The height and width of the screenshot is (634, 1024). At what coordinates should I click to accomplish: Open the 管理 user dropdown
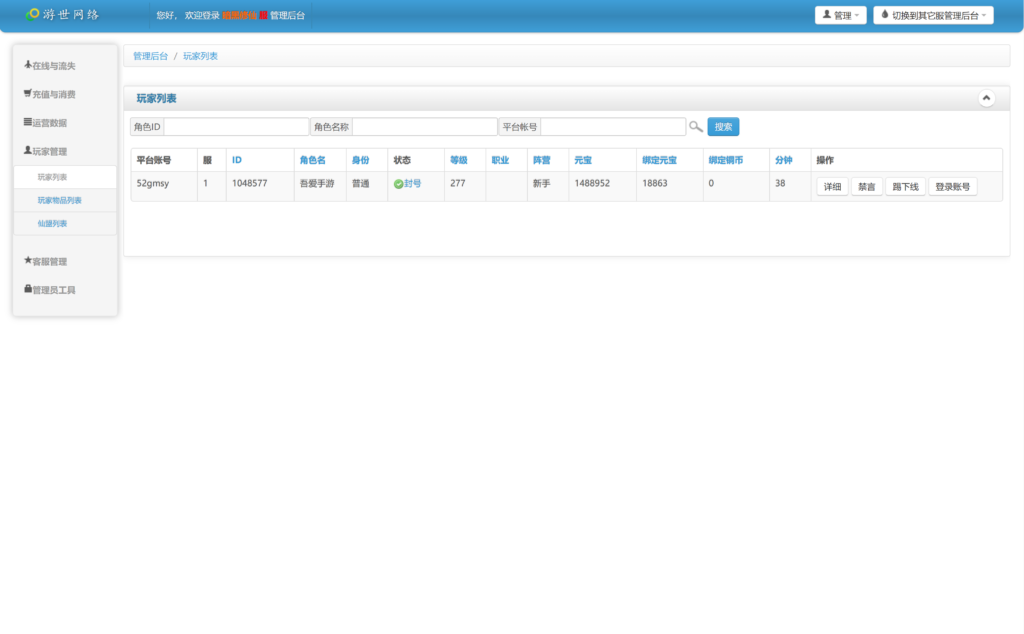point(841,16)
